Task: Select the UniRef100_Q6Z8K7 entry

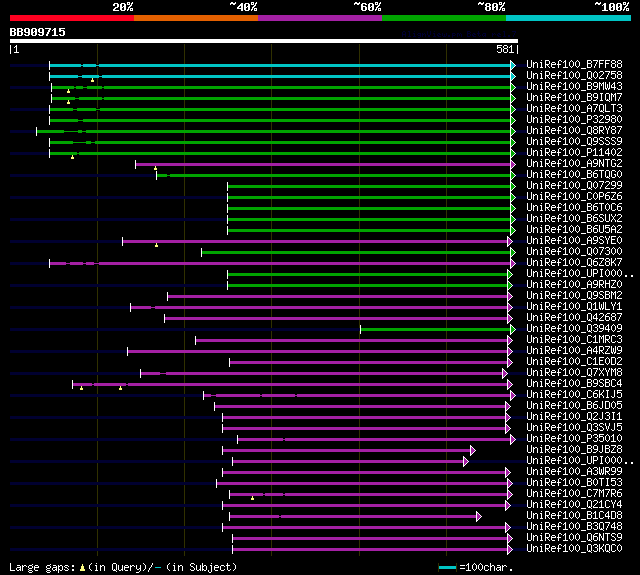Action: 574,263
